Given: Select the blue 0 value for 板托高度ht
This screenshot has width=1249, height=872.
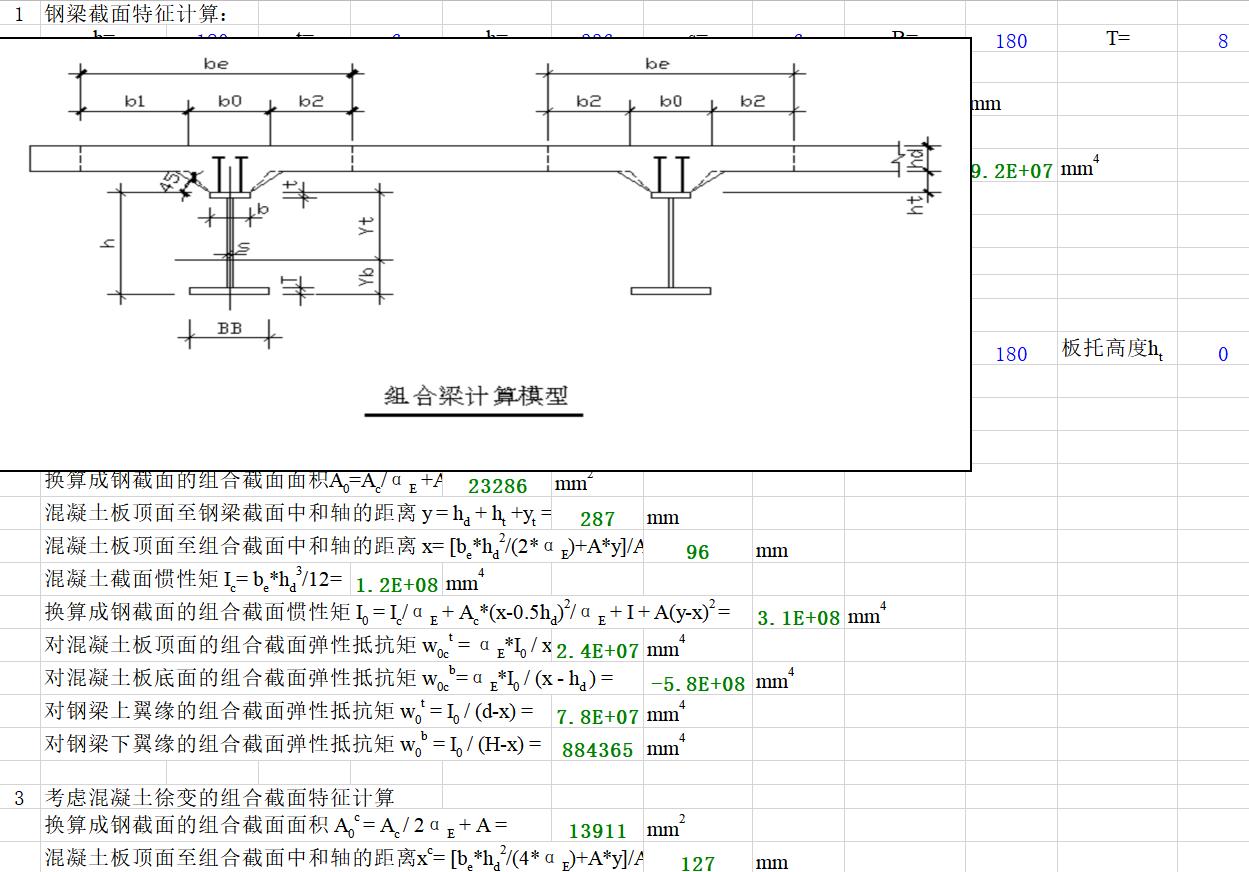Looking at the screenshot, I should tap(1222, 354).
